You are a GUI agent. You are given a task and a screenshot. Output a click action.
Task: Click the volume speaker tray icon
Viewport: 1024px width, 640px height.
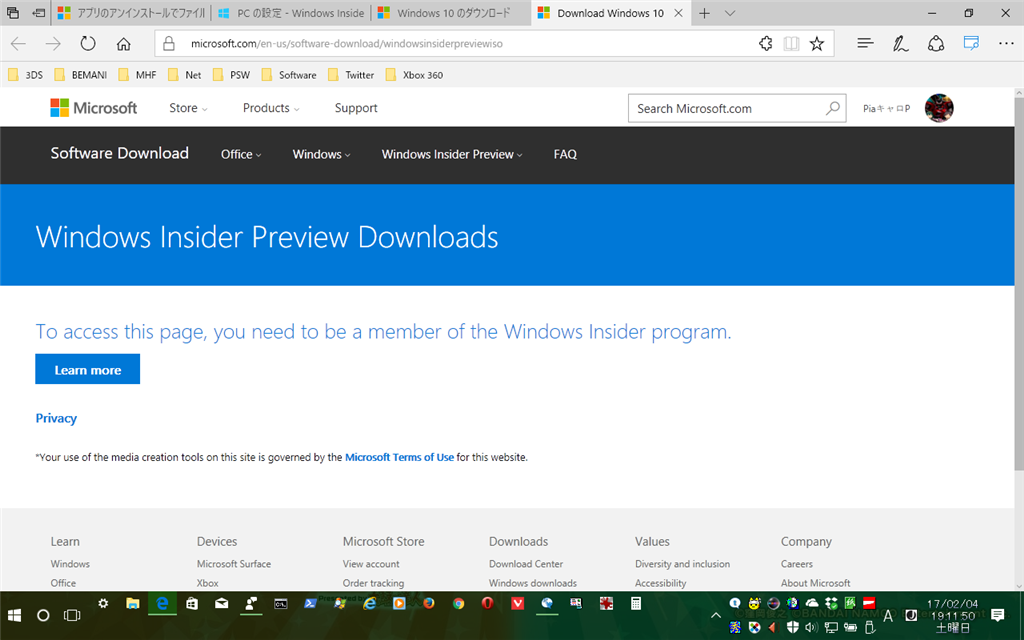811,628
